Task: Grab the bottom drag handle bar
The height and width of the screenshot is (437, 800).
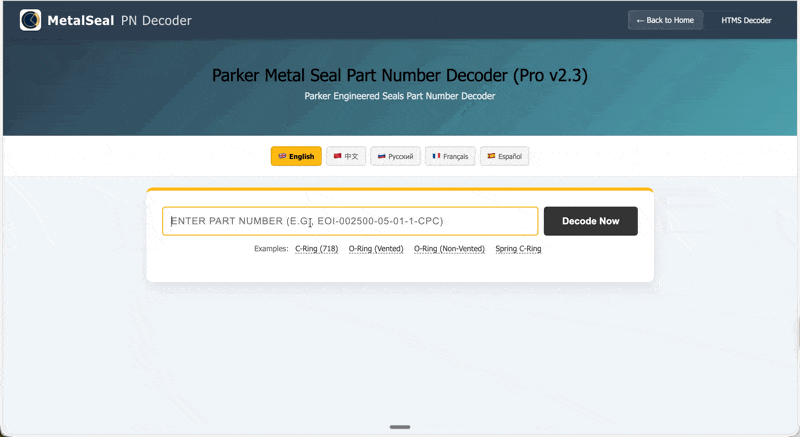Action: coord(400,427)
